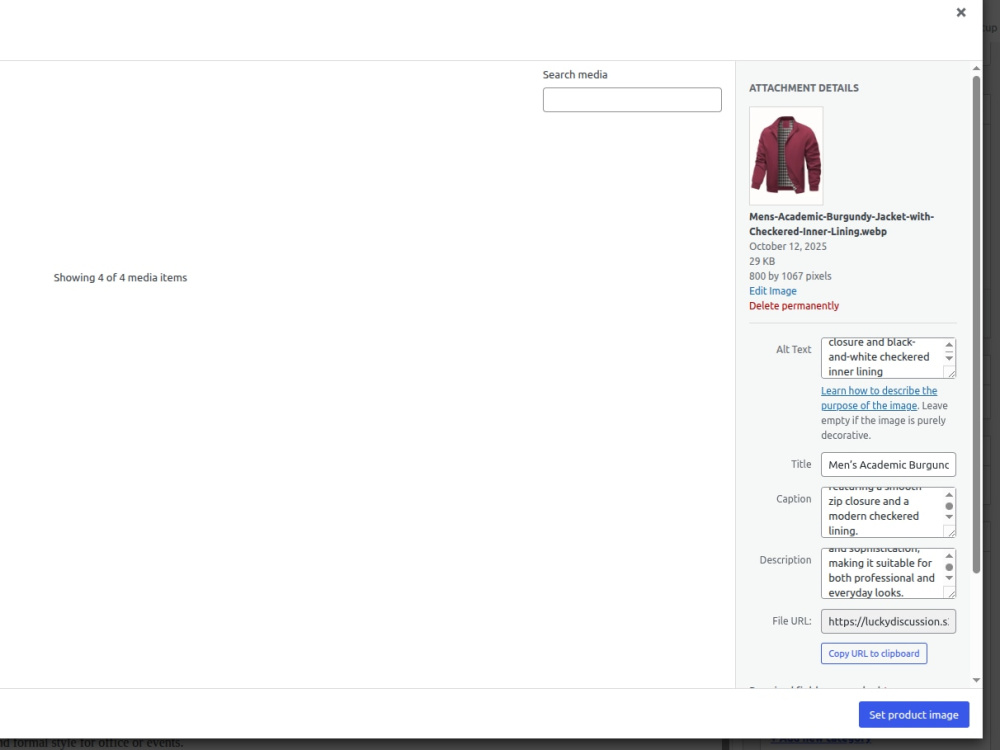Click sidebar scrollbar down arrow
1000x750 pixels.
pyautogui.click(x=976, y=680)
